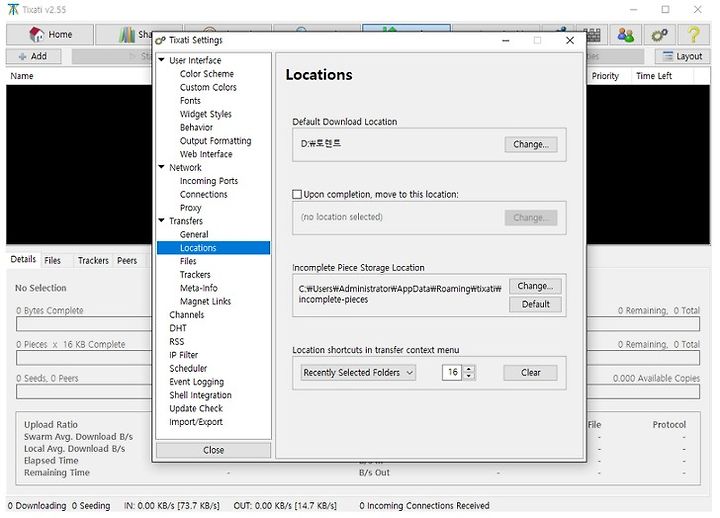The height and width of the screenshot is (518, 720).
Task: Open RSS settings page
Action: (176, 341)
